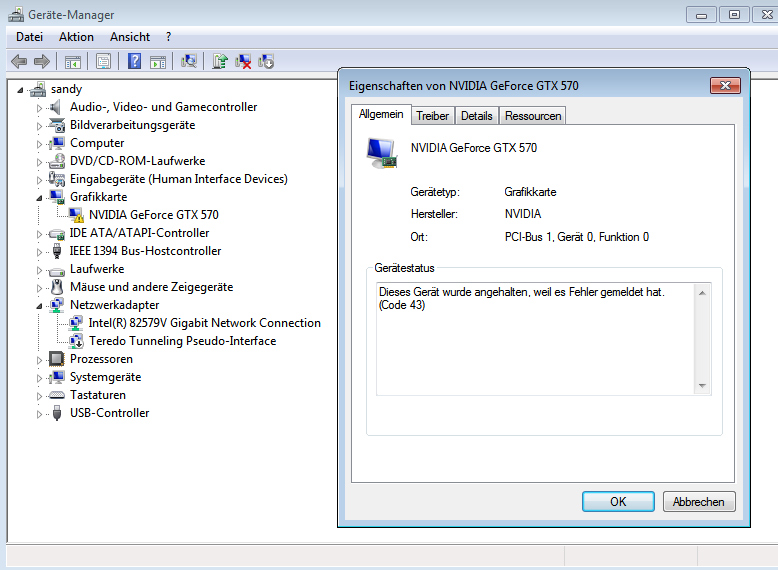Image resolution: width=778 pixels, height=570 pixels.
Task: Close the GTX 570 properties dialog
Action: coord(725,85)
